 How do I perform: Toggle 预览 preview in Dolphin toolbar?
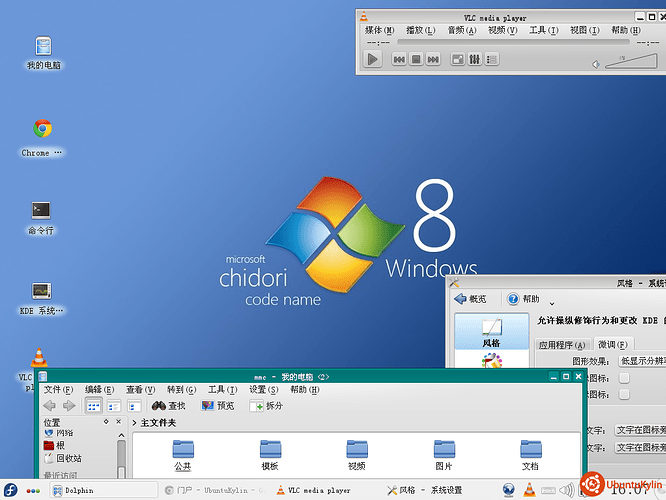pos(218,406)
